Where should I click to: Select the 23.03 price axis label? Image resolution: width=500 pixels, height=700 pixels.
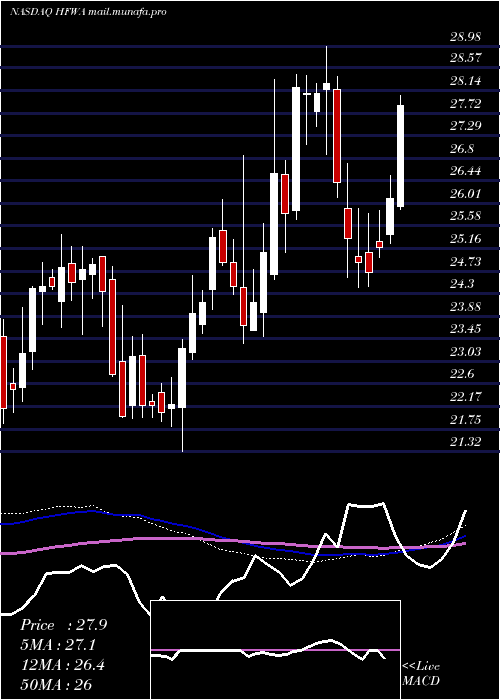point(466,352)
